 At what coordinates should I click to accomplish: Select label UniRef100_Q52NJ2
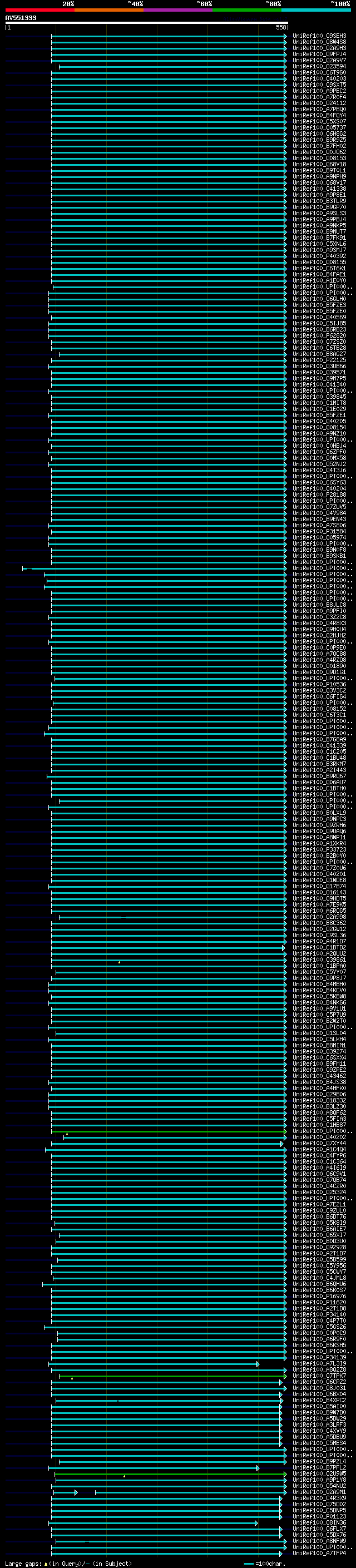(319, 464)
